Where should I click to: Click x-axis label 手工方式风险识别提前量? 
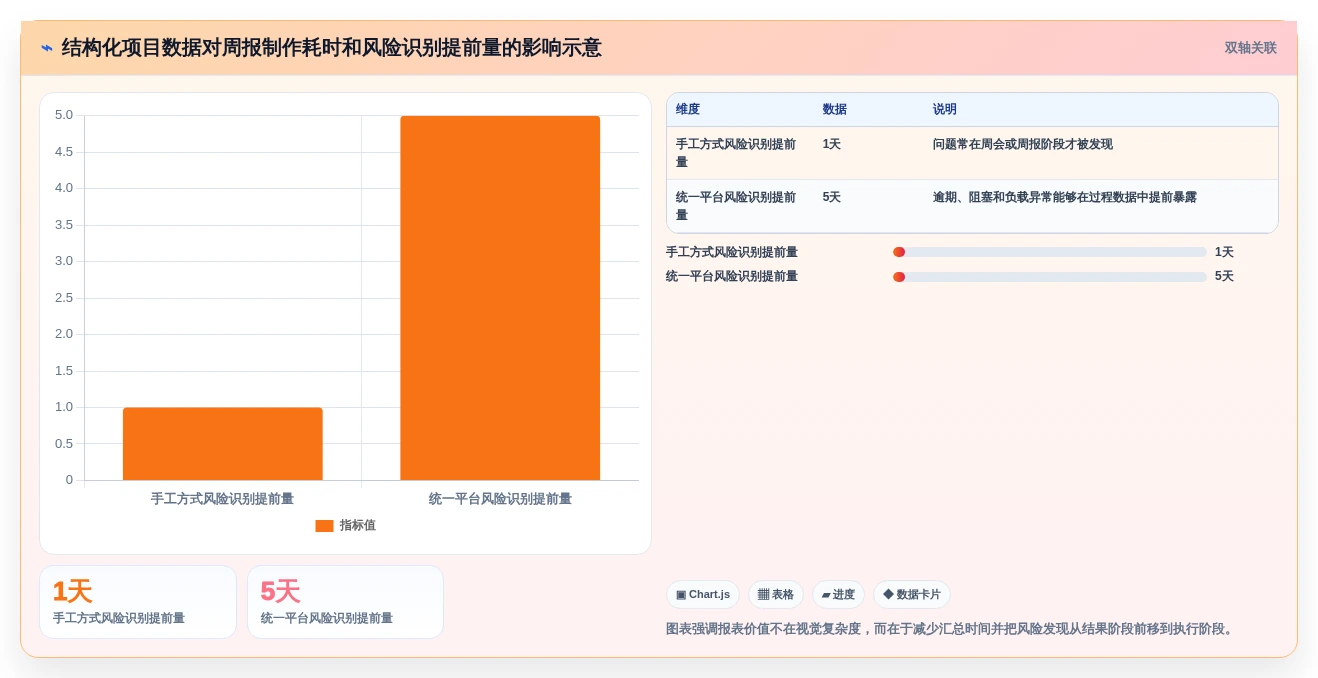(222, 499)
